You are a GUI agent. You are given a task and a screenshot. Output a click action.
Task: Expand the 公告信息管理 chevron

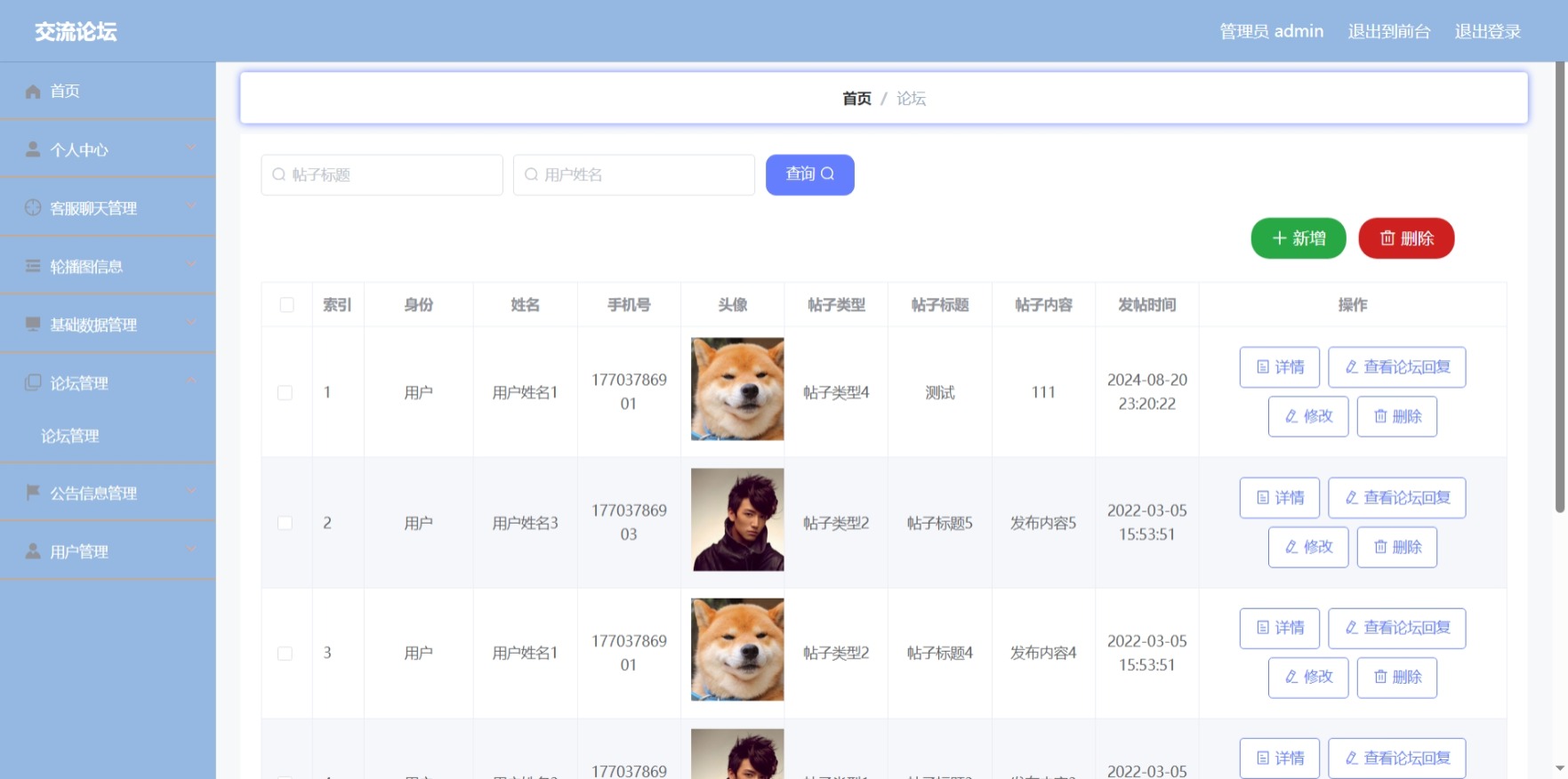(x=191, y=491)
